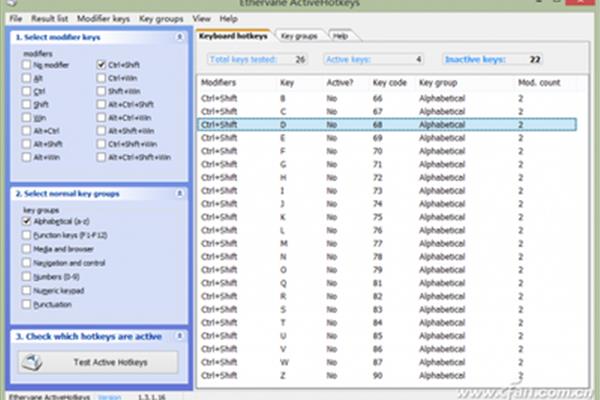Enable the Ctrl modifier checkbox
The height and width of the screenshot is (400, 600).
26,91
